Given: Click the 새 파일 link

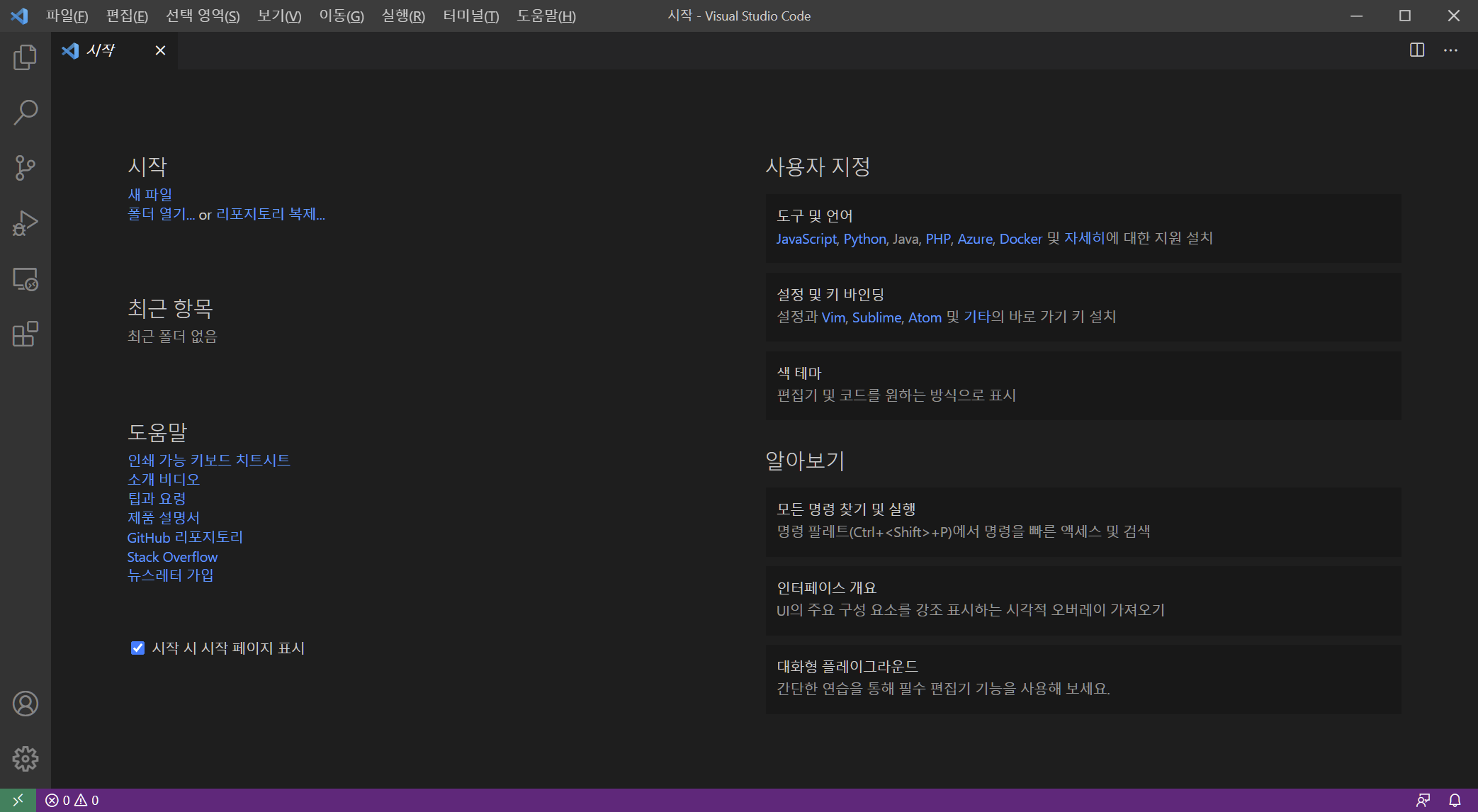Looking at the screenshot, I should coord(150,194).
